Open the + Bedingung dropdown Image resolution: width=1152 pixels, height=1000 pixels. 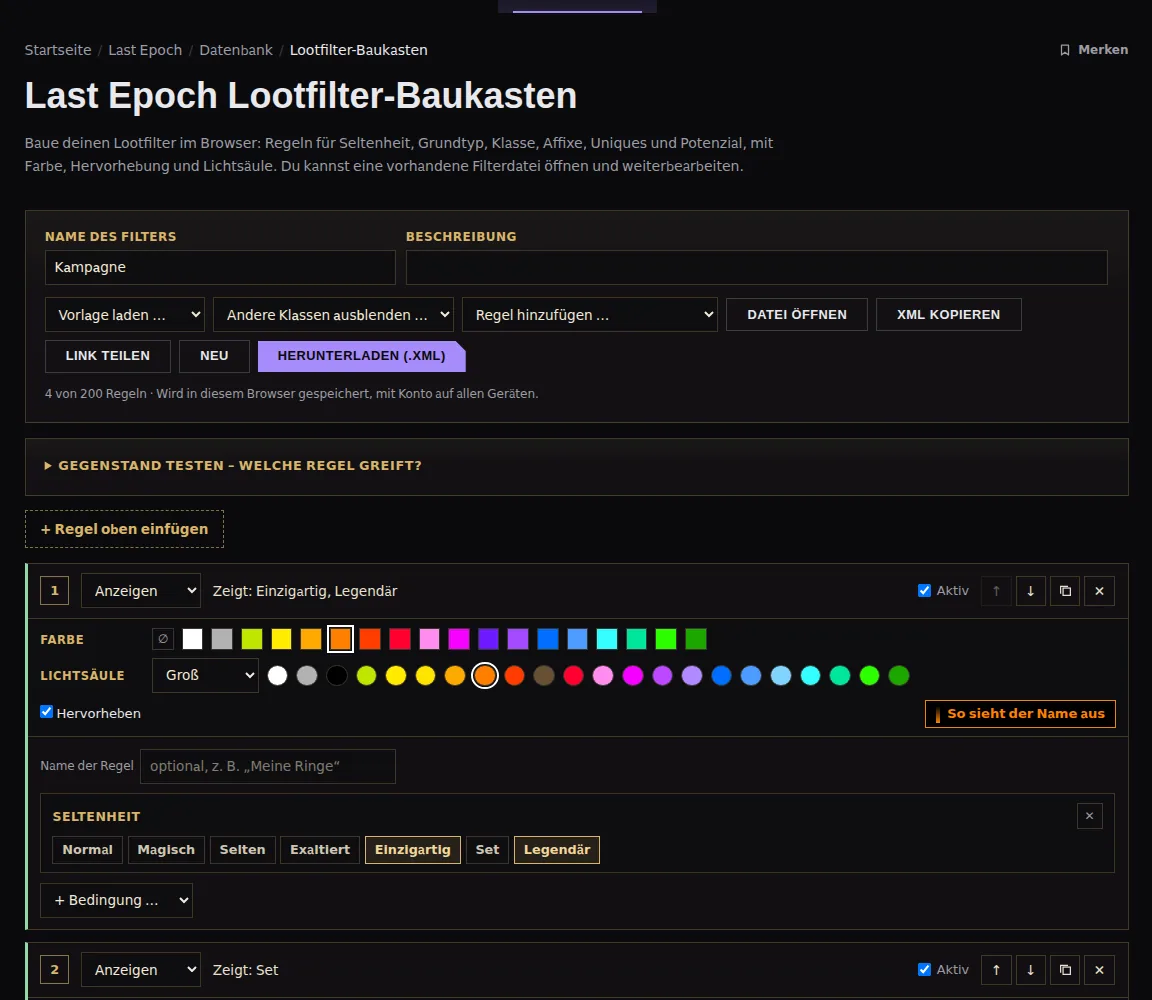[116, 900]
